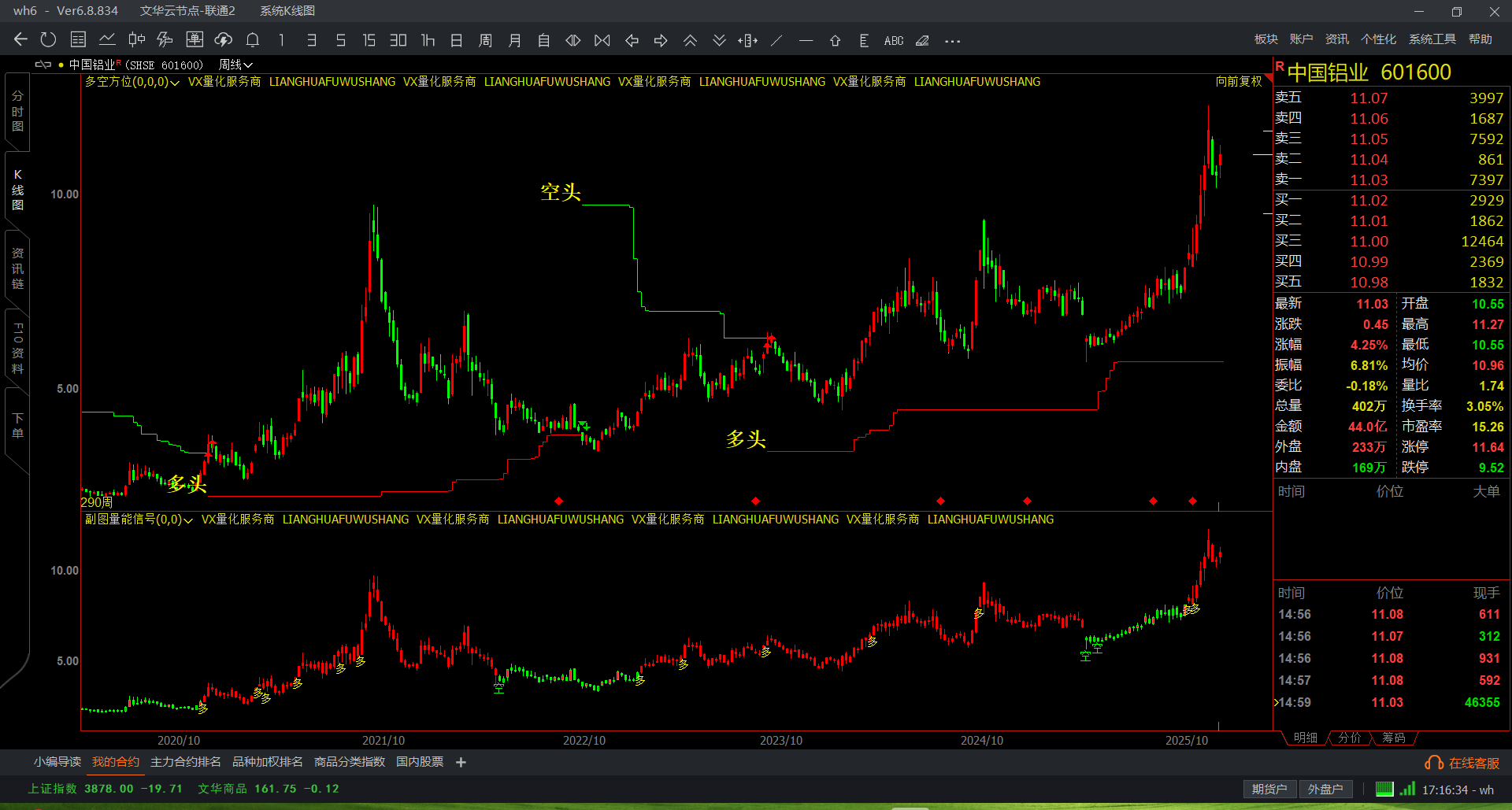Open 在线客服 online support link
This screenshot has width=1512, height=810.
click(x=1462, y=763)
